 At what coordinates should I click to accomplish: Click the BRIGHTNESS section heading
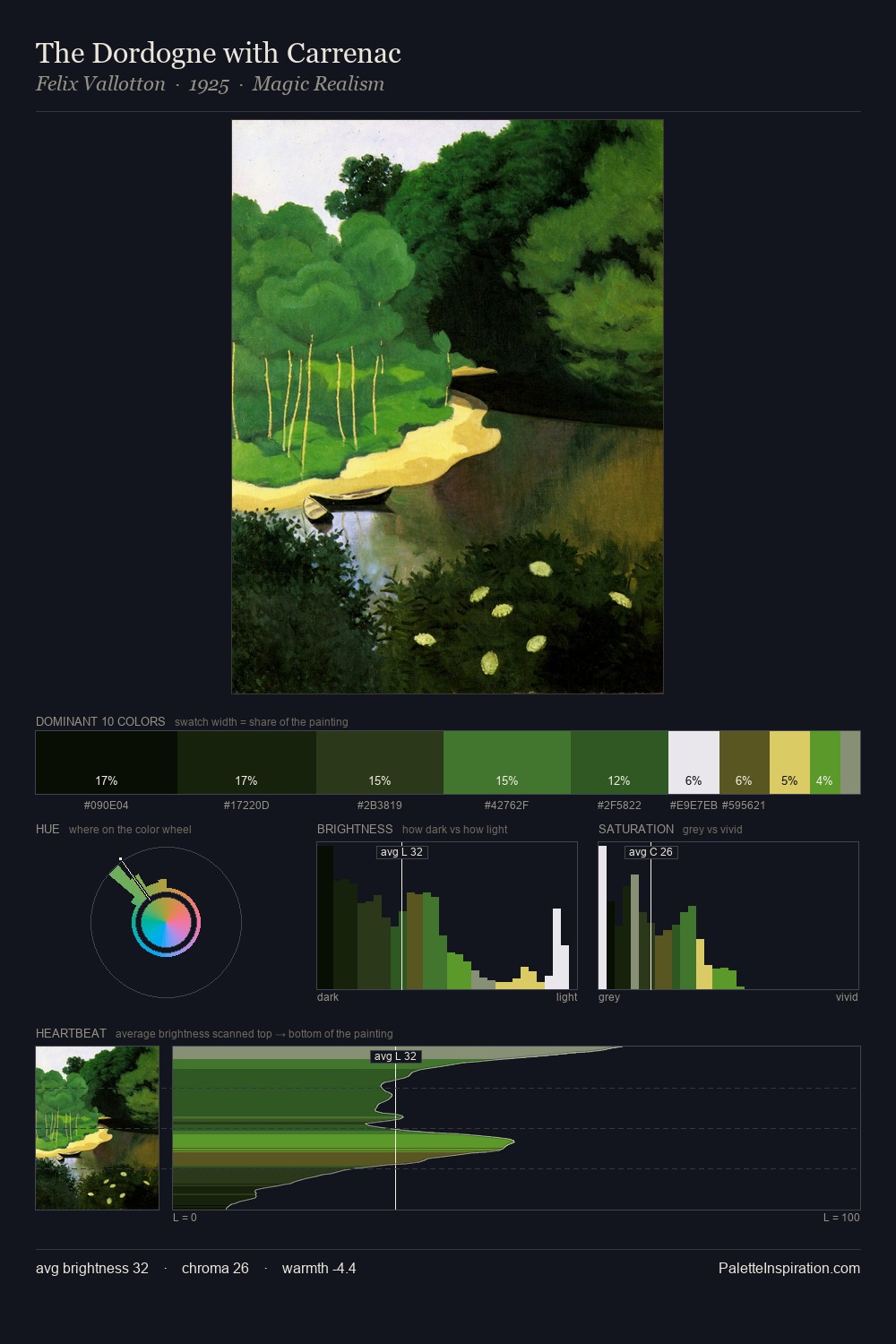click(x=355, y=829)
